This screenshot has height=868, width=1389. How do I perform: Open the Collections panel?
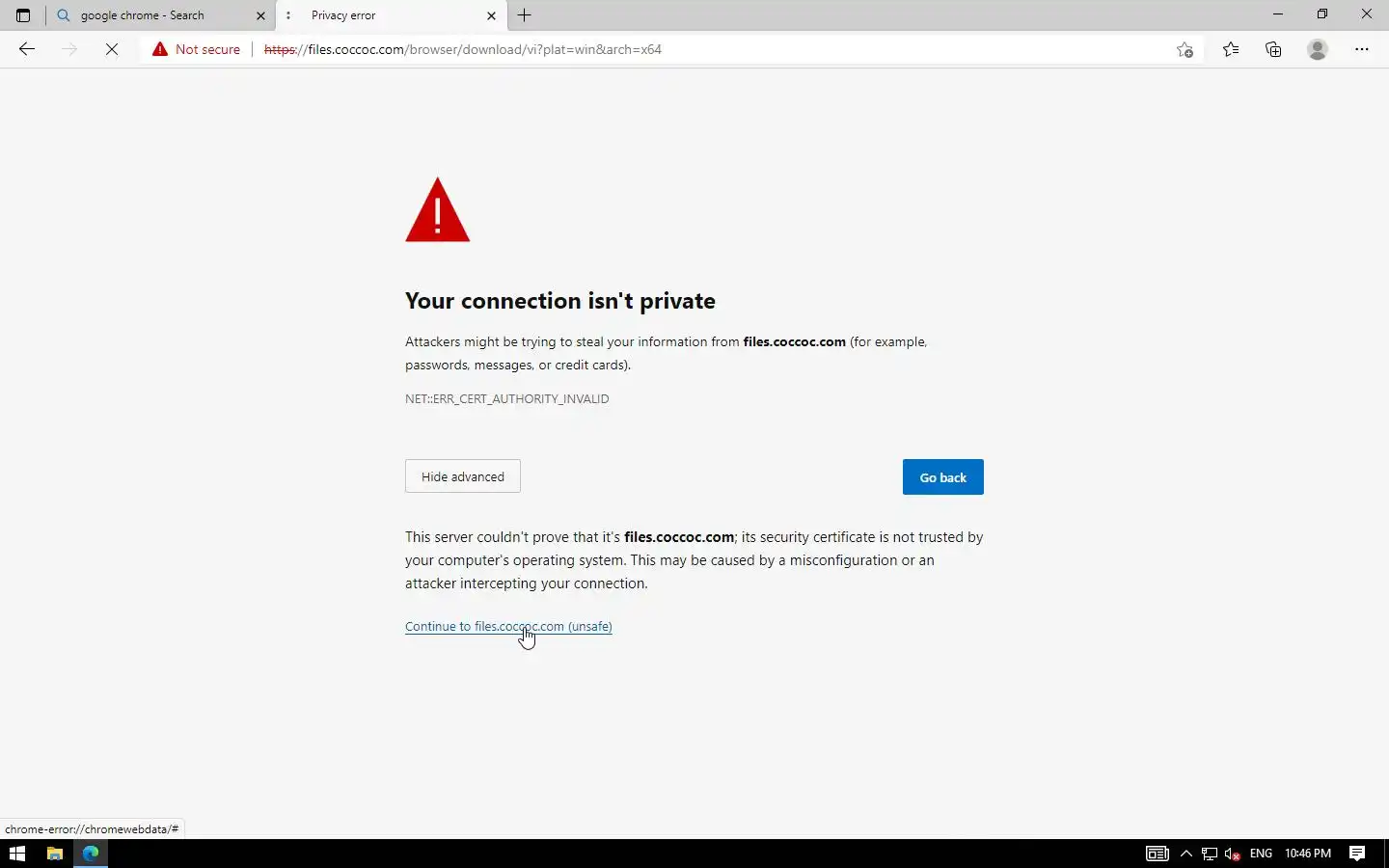tap(1273, 49)
